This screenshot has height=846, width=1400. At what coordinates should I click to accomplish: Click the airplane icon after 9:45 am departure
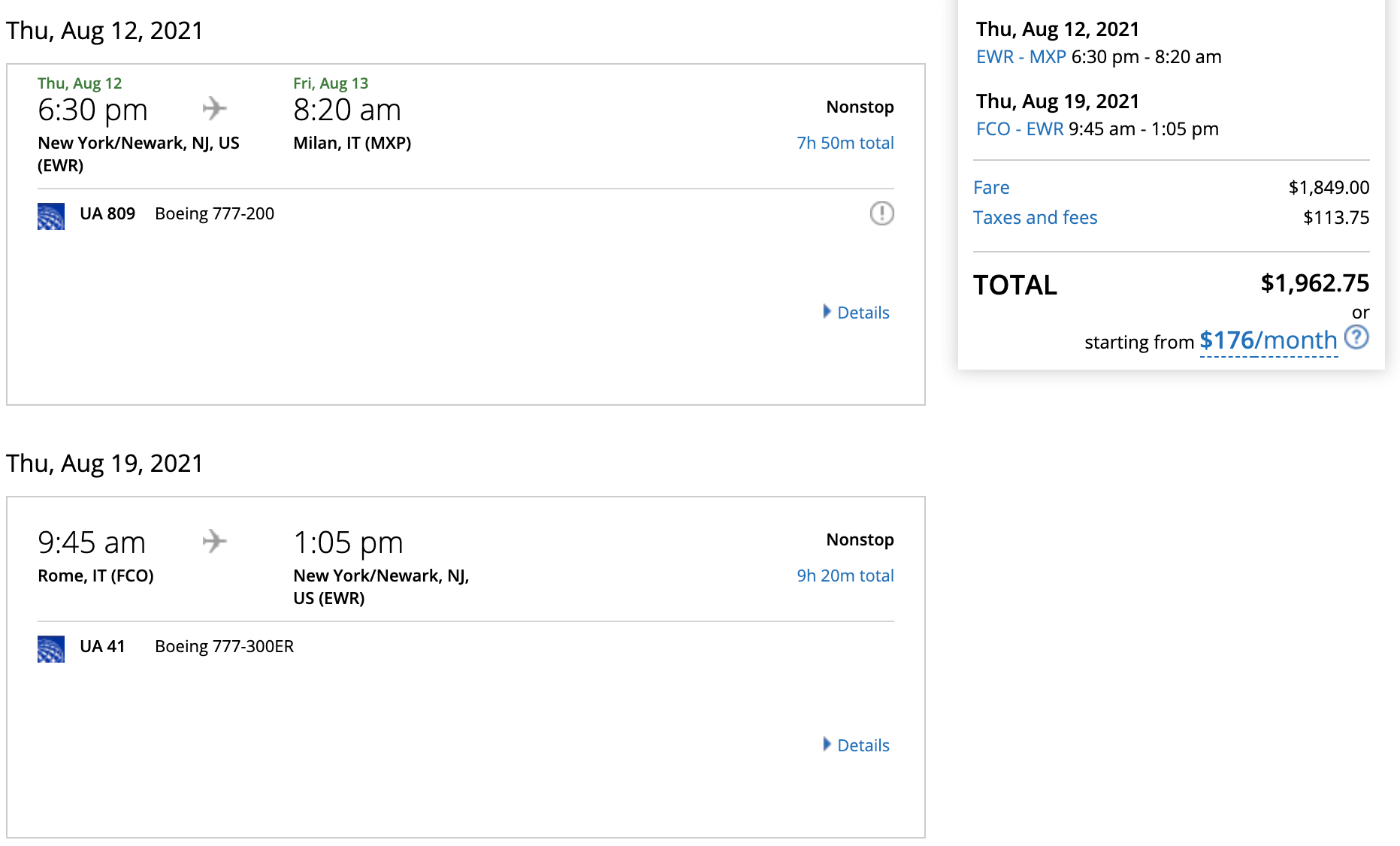214,541
